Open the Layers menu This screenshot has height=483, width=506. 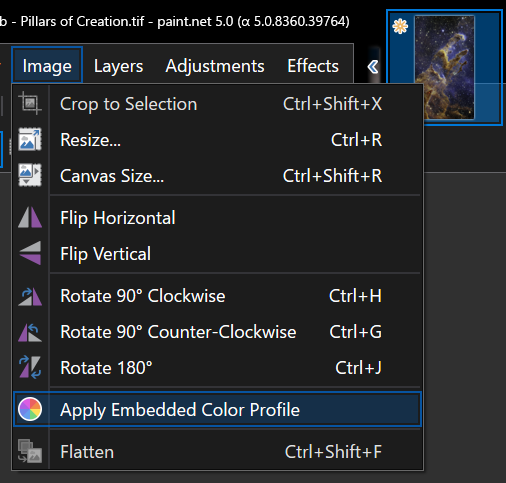118,66
